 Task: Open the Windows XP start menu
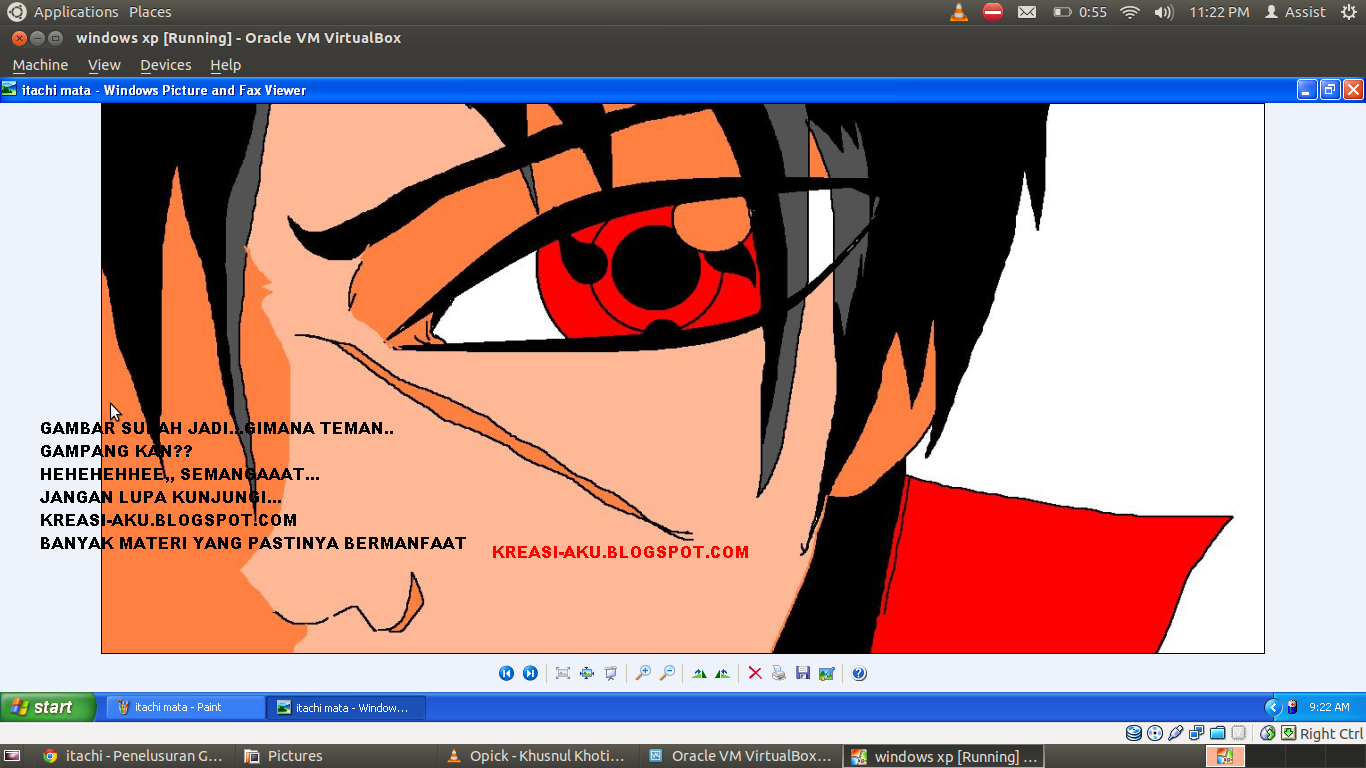point(47,707)
